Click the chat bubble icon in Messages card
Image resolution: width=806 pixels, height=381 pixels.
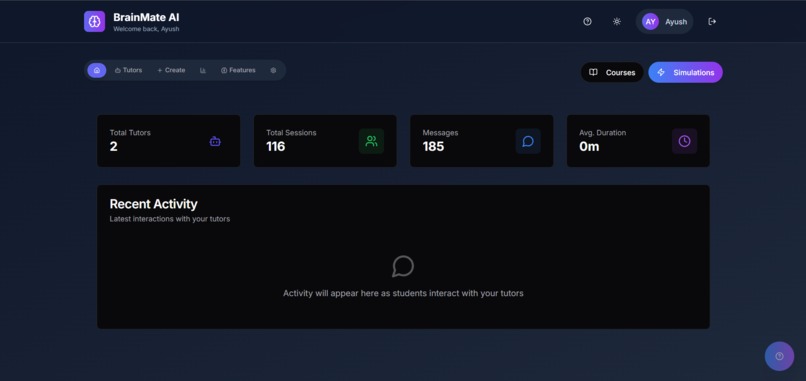(528, 141)
